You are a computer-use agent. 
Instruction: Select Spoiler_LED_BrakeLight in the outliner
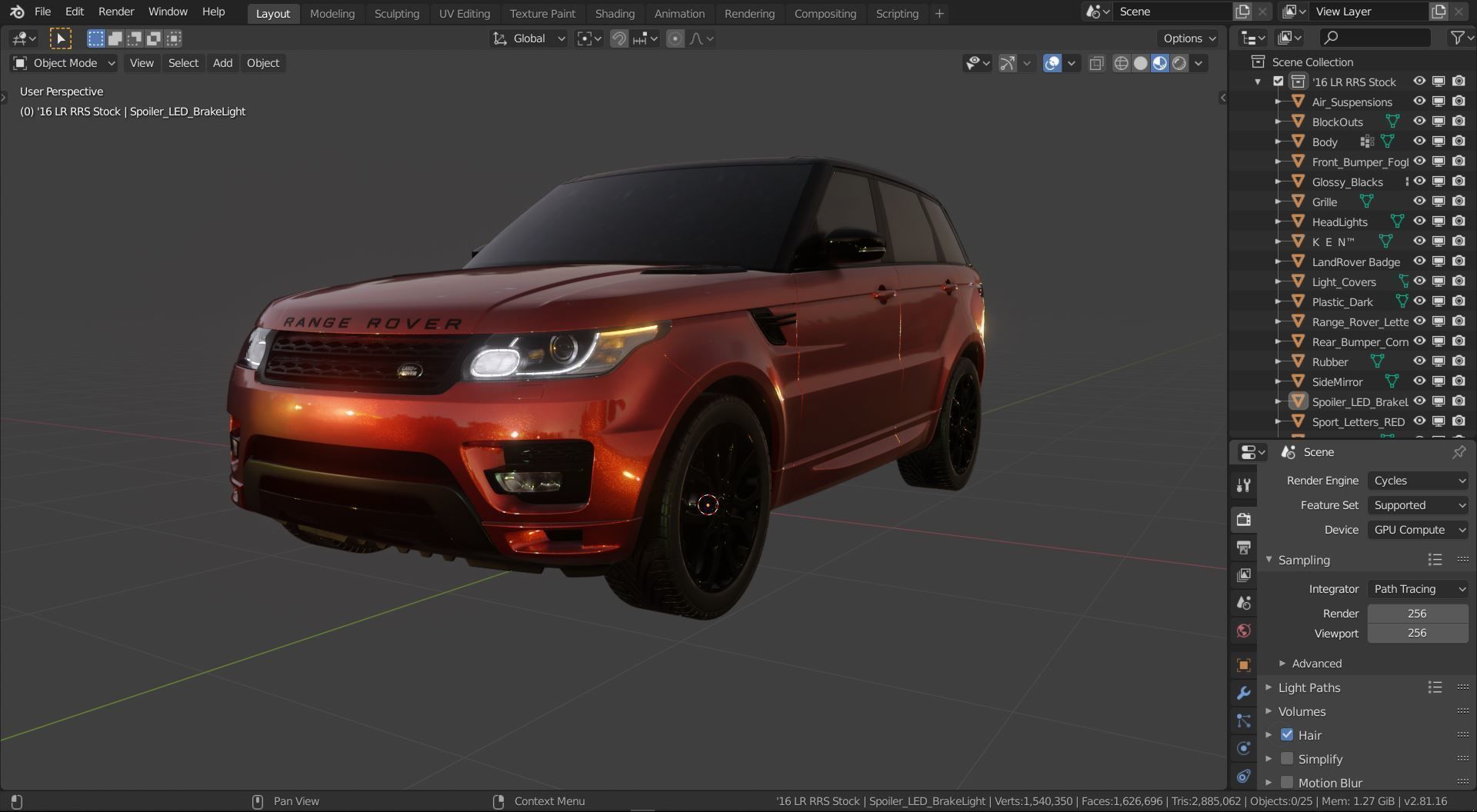[x=1359, y=401]
